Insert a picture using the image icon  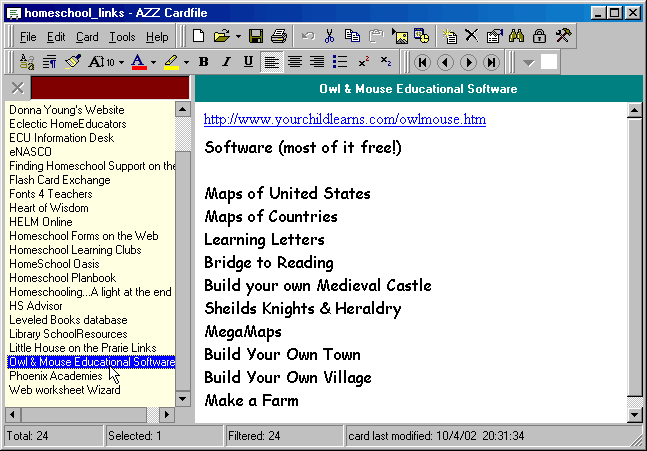(400, 36)
